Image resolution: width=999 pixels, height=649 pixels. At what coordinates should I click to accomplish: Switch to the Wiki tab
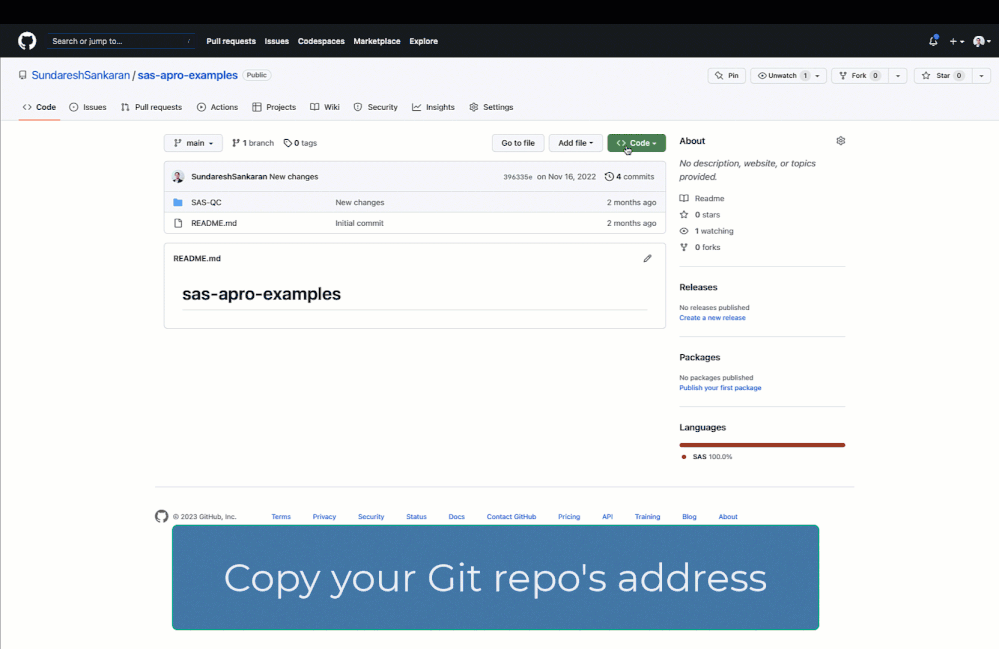tap(325, 107)
